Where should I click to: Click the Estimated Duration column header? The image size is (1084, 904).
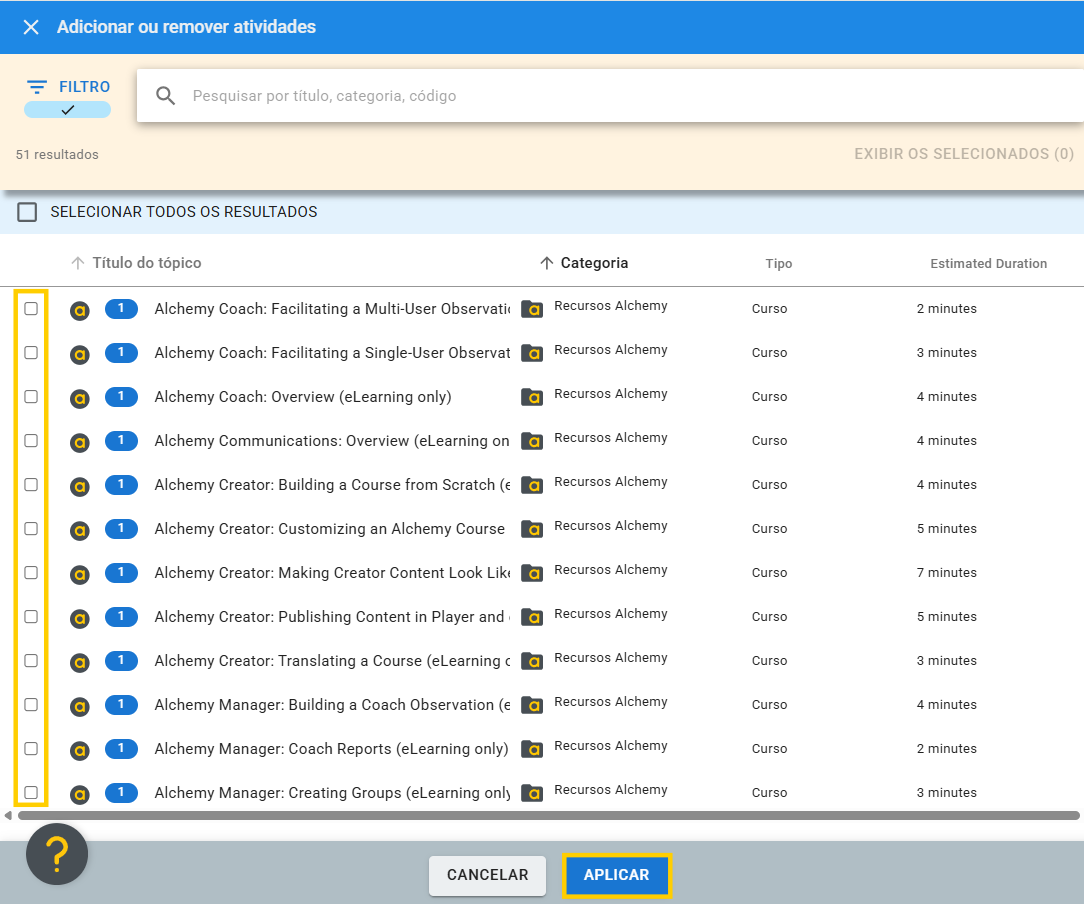click(988, 264)
